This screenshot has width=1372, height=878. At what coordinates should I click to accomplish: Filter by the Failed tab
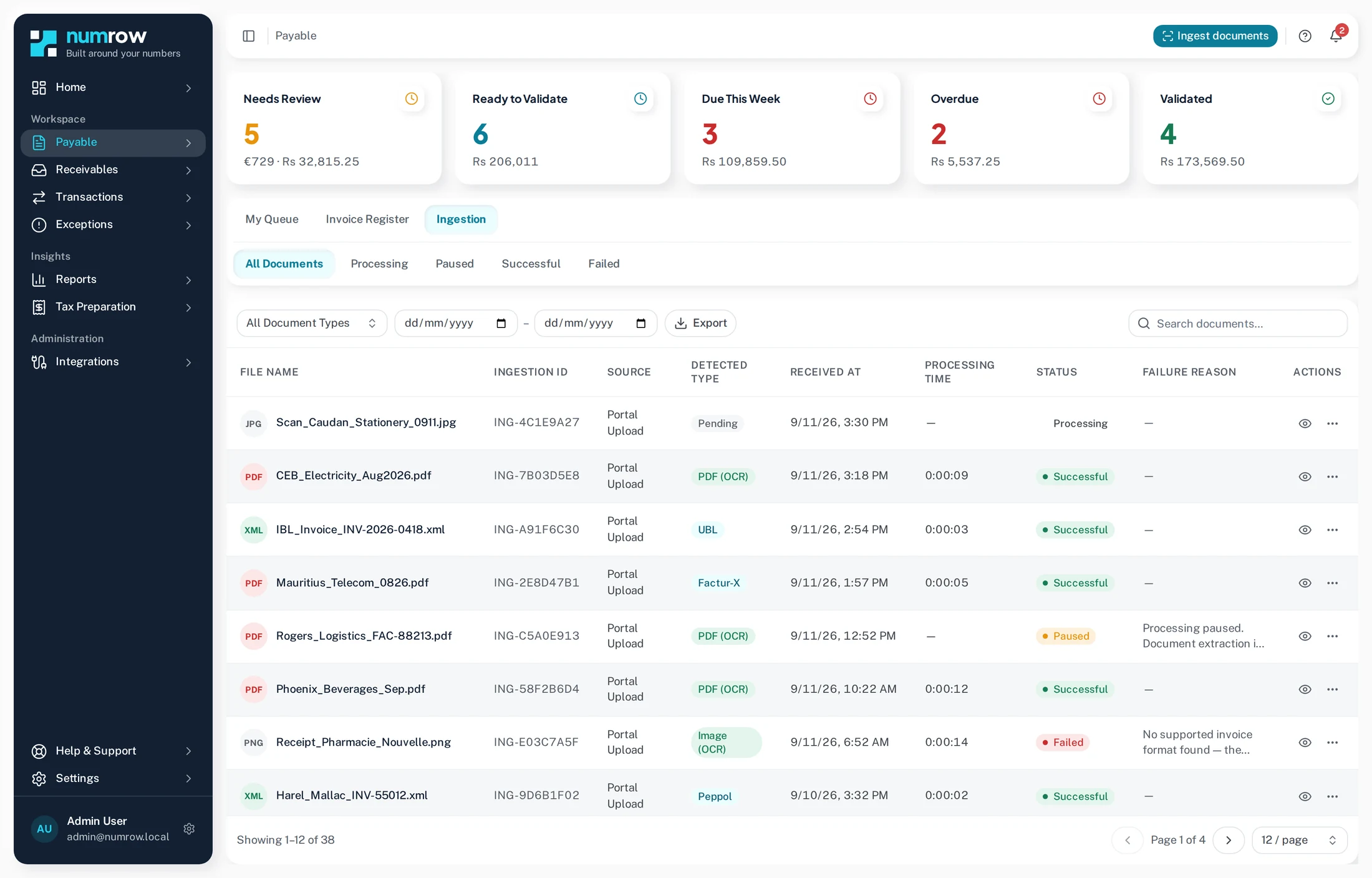(604, 264)
